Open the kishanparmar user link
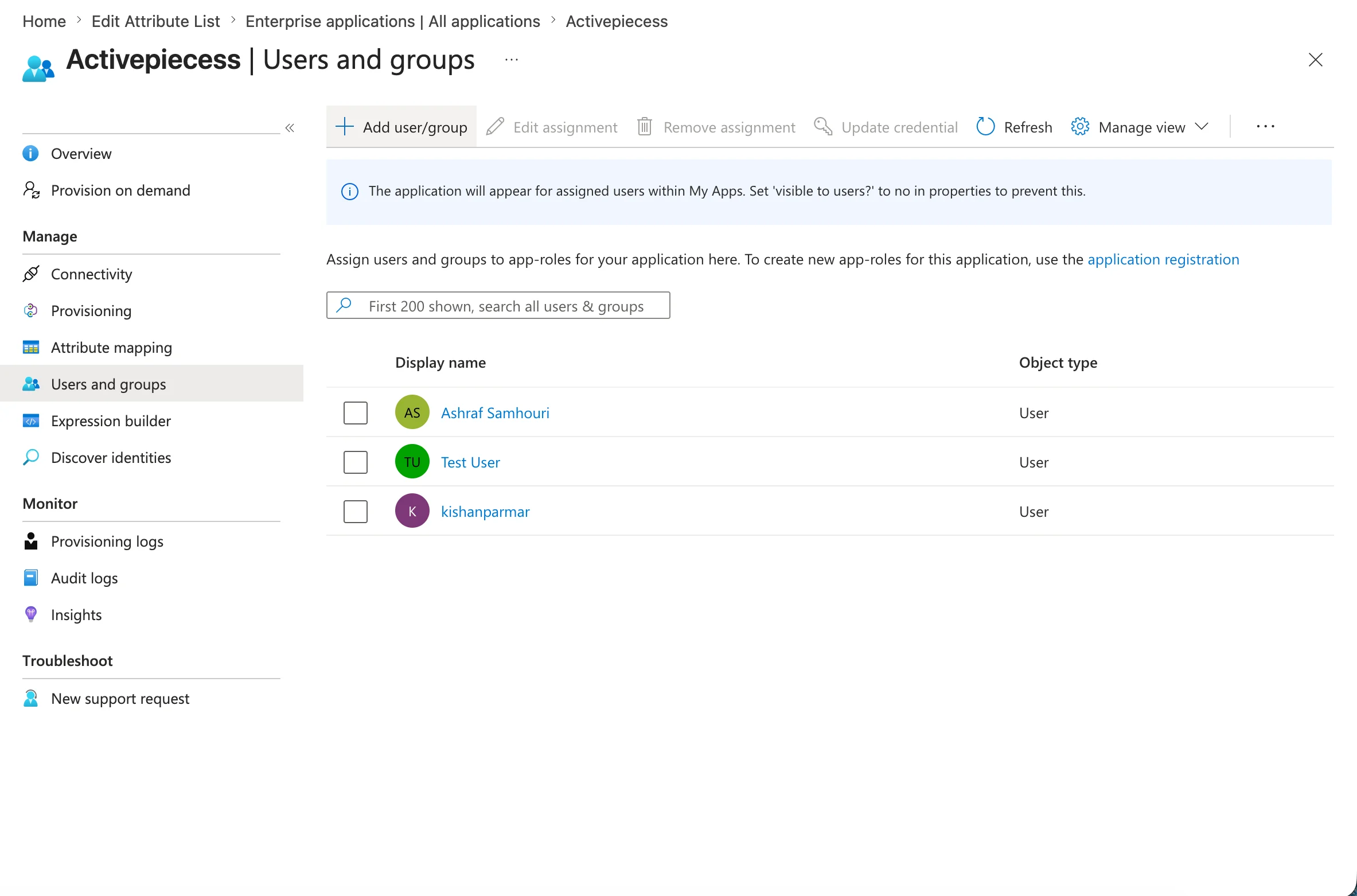The image size is (1357, 896). [x=485, y=512]
